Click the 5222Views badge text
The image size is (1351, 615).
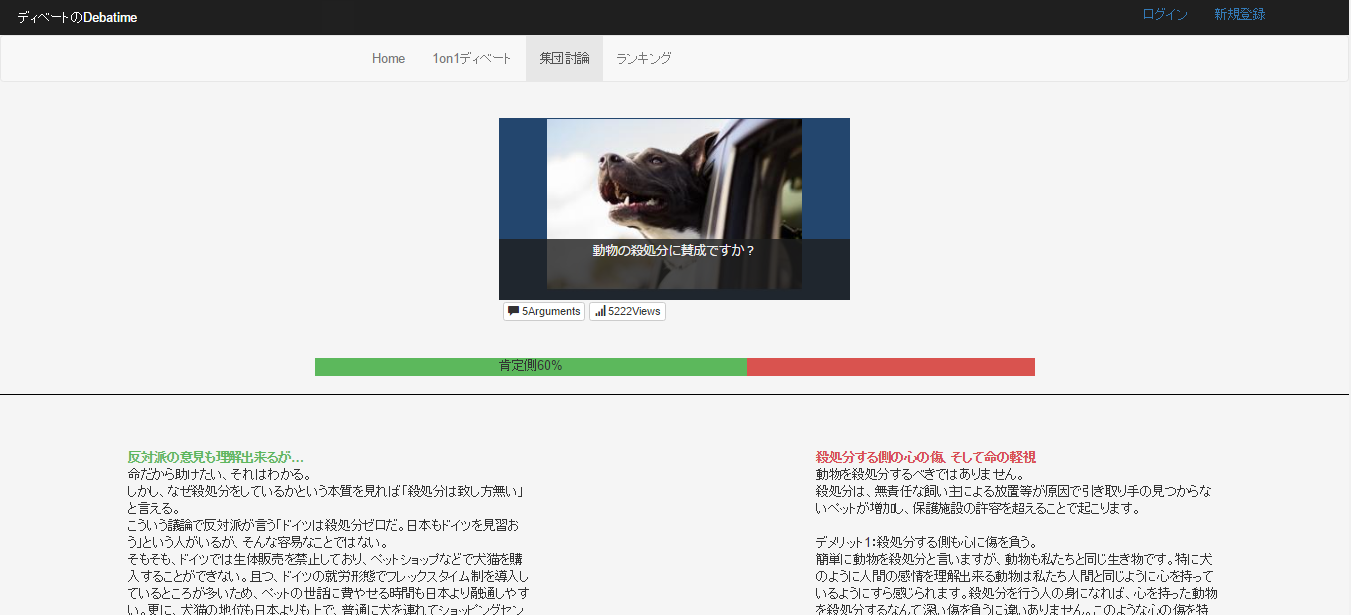pyautogui.click(x=634, y=312)
